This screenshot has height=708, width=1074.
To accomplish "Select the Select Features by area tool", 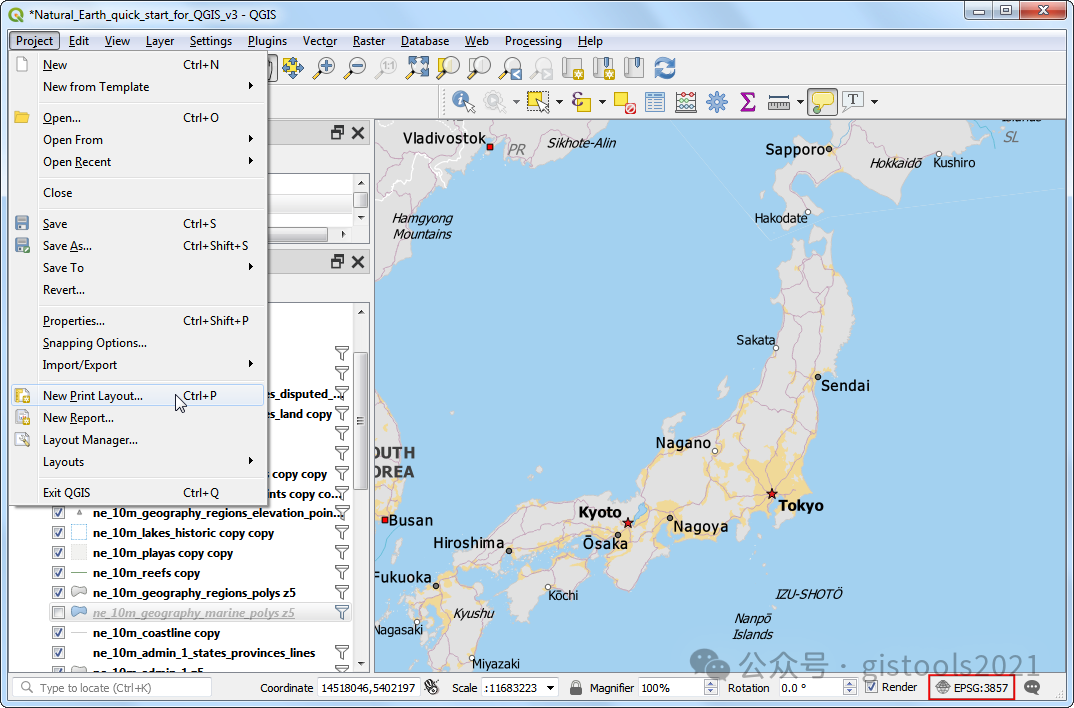I will (538, 102).
